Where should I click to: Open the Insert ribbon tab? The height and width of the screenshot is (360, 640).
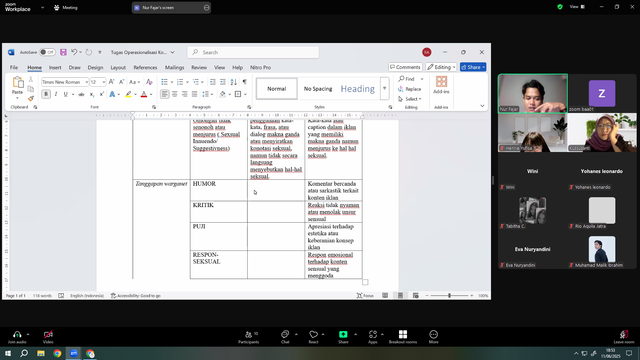[x=55, y=67]
